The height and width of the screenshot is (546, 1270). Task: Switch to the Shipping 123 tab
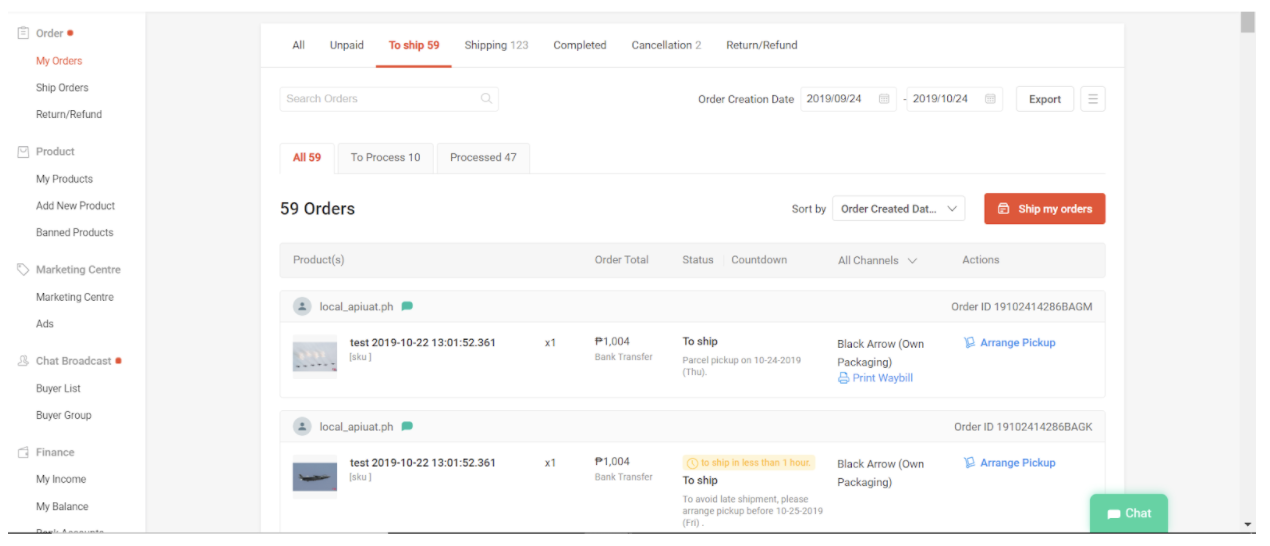pos(496,45)
